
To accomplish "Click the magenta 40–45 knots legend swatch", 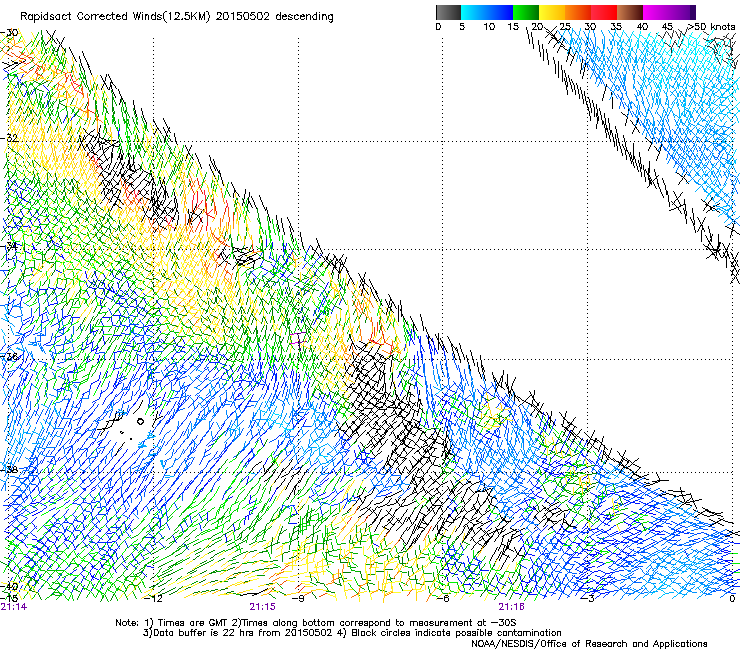I will click(656, 12).
